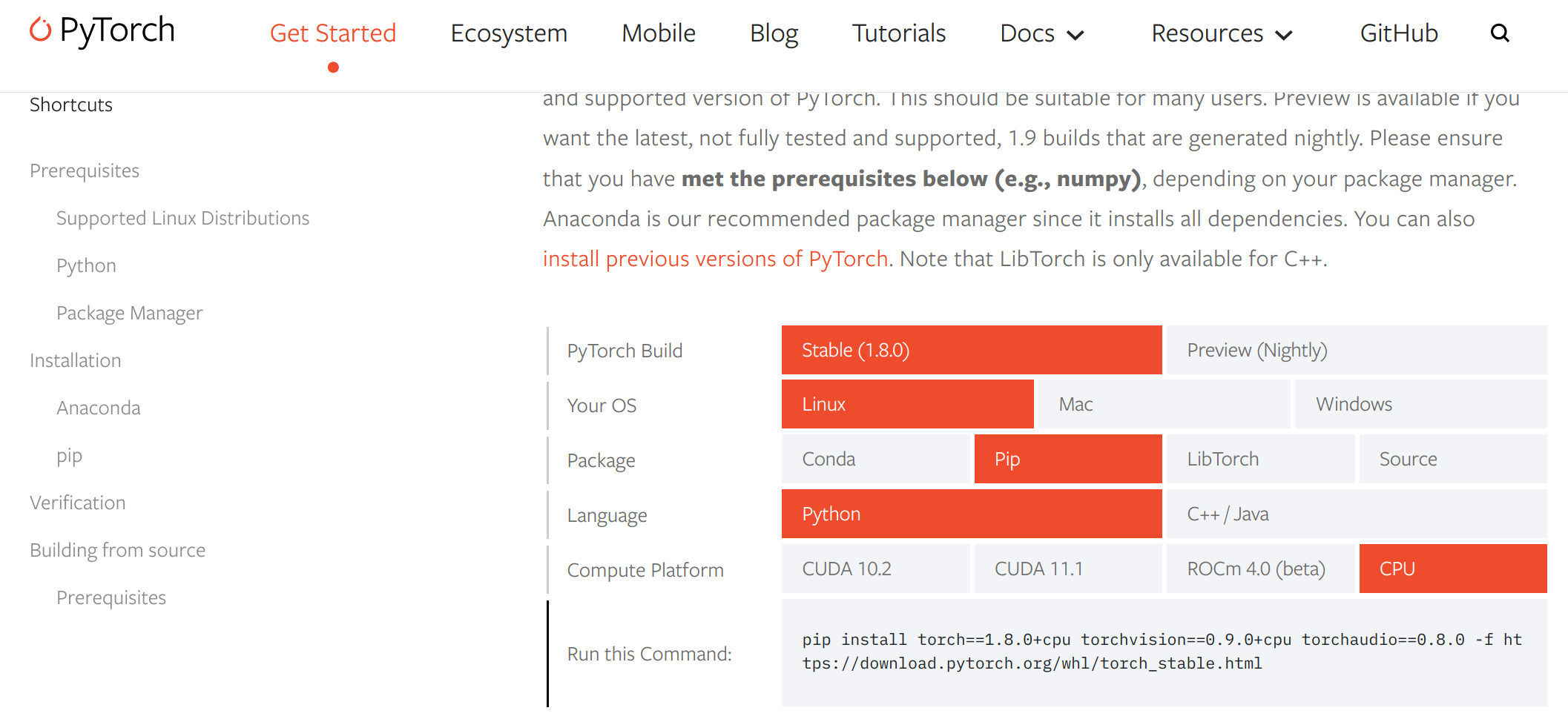The image size is (1568, 722).
Task: Choose Windows as your OS
Action: coord(1420,404)
